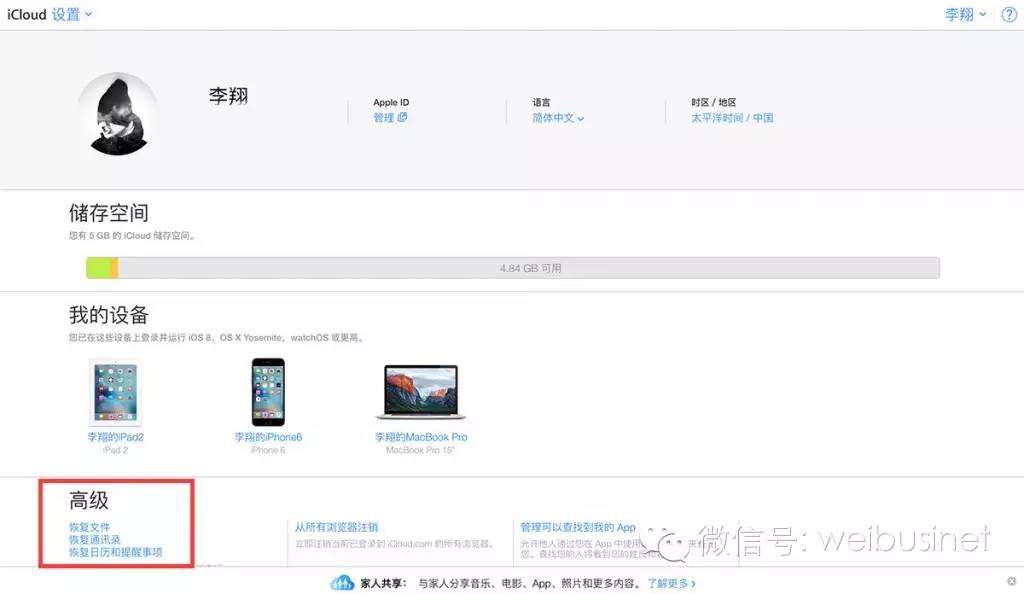The width and height of the screenshot is (1024, 594).
Task: Click 恢复日历和提醒事项 link
Action: (116, 552)
